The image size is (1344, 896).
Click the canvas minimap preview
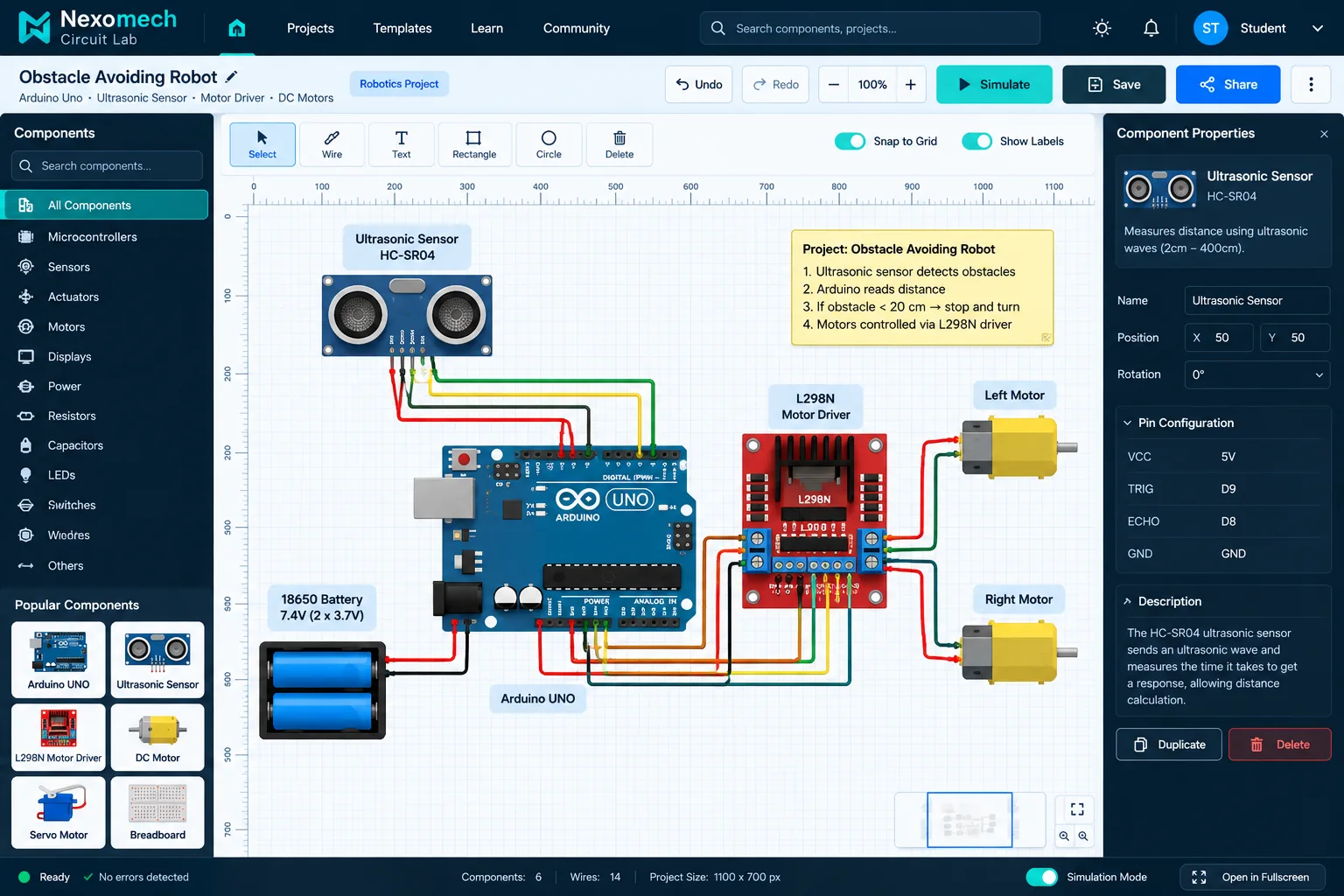[x=969, y=820]
